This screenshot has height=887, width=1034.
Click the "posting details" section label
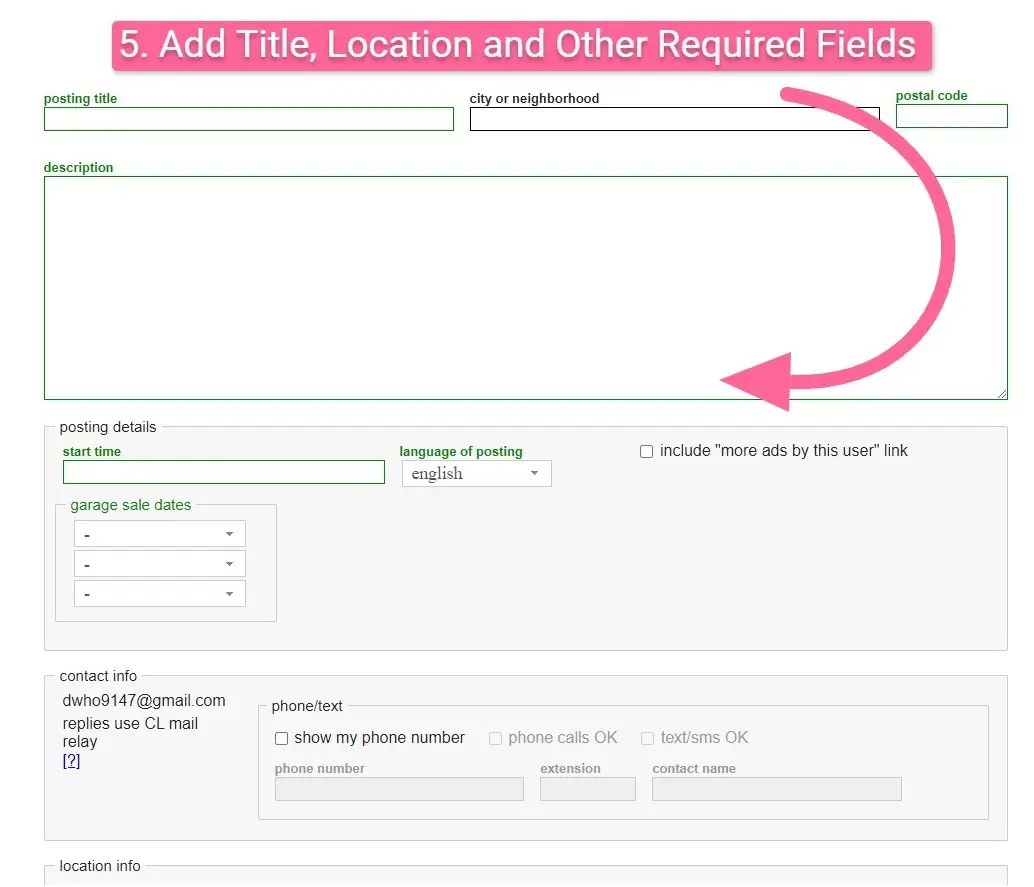tap(108, 427)
